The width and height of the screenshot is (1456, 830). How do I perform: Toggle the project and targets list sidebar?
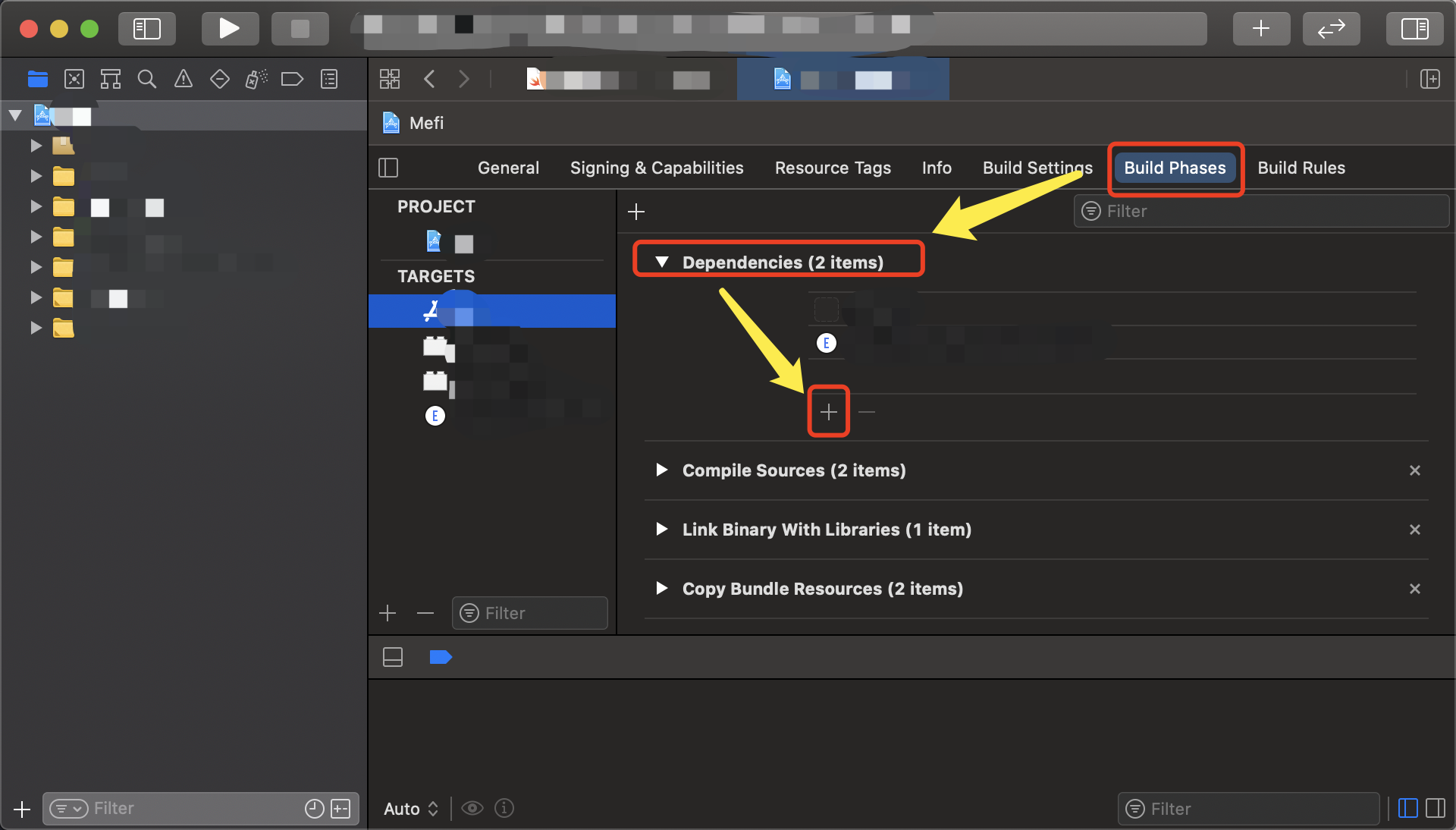click(388, 168)
